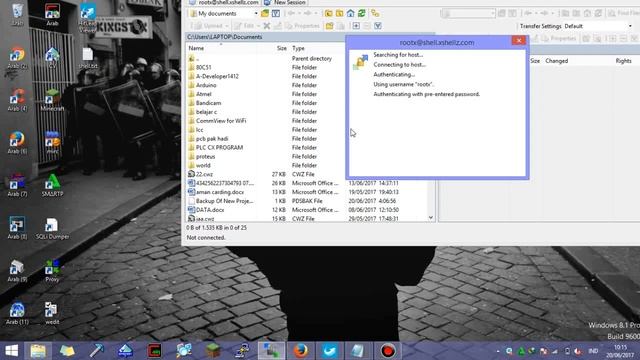Click the IND language indicator in tray

coord(593,351)
